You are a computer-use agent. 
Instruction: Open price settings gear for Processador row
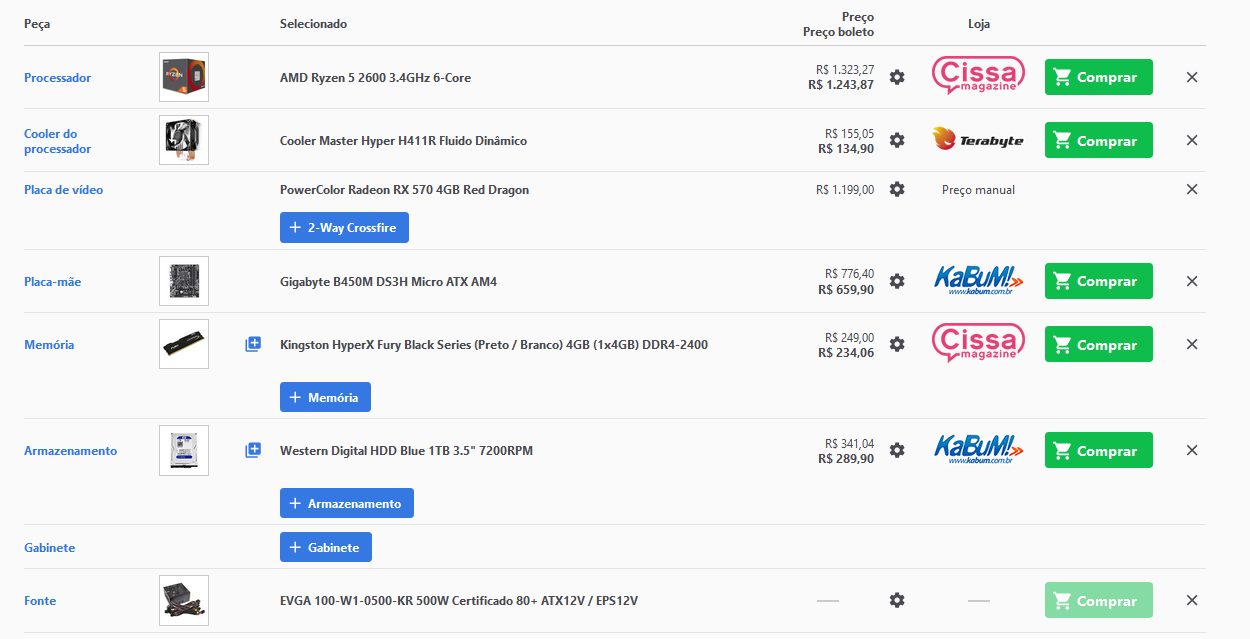[x=897, y=77]
